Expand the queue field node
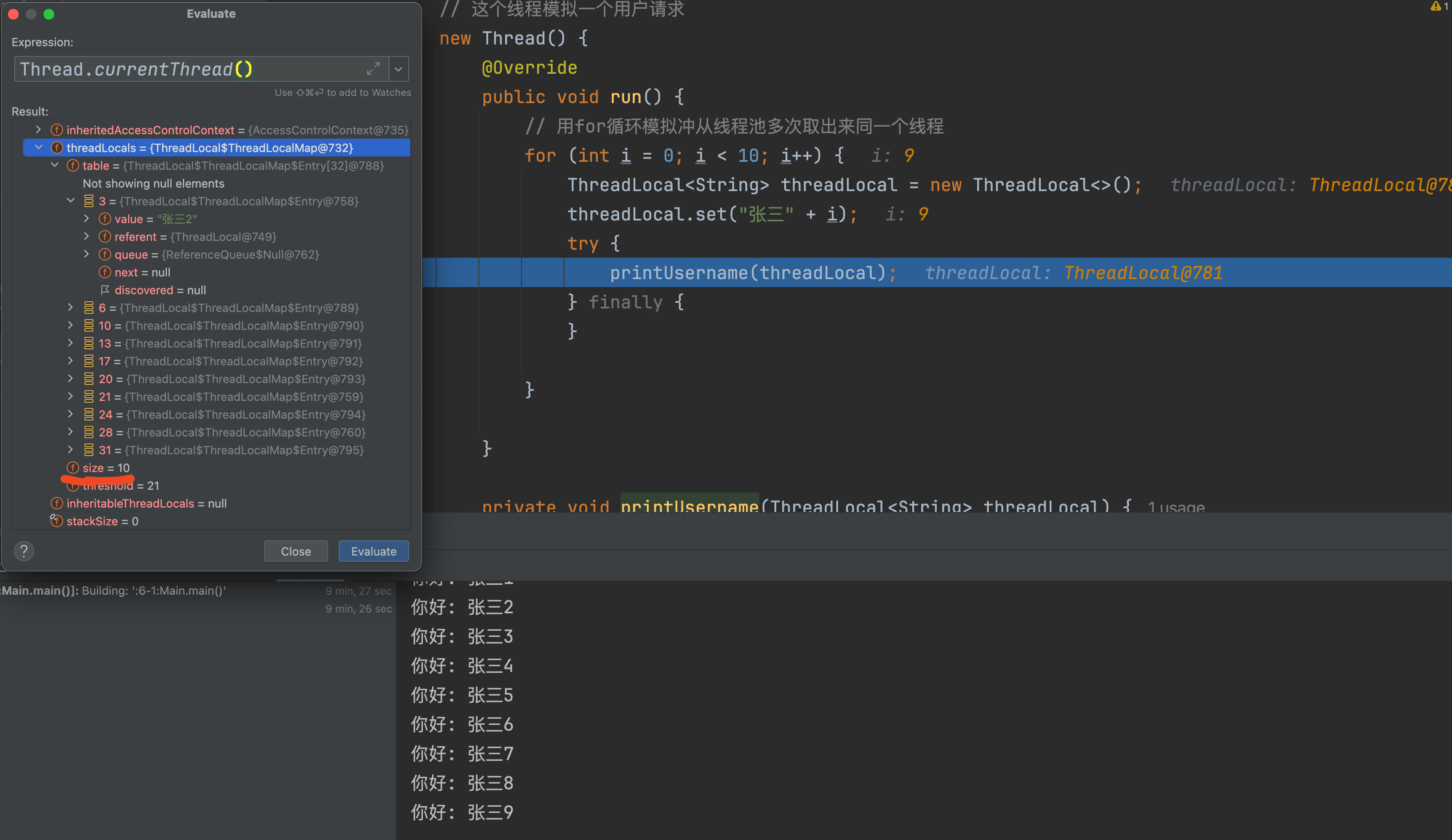The height and width of the screenshot is (840, 1452). click(86, 254)
